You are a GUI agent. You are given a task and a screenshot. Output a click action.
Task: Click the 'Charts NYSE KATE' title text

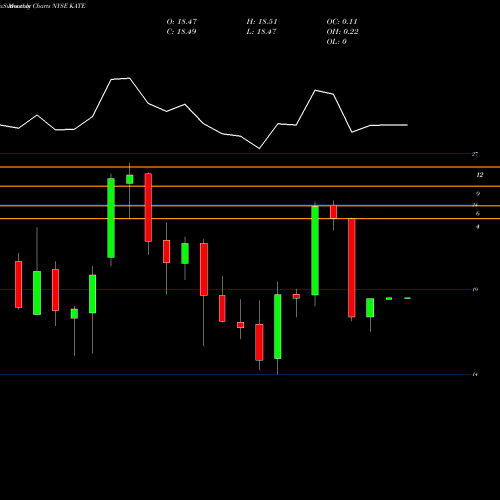59,6
